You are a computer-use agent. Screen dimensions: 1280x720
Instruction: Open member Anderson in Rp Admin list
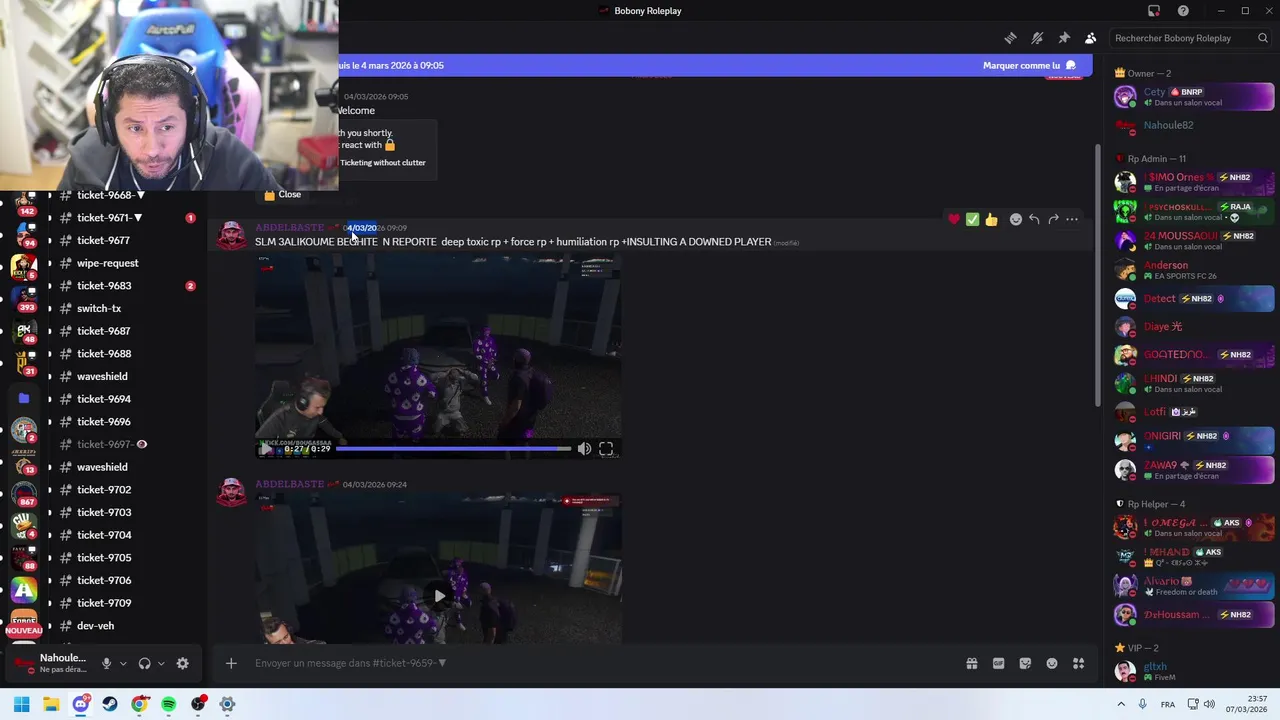pyautogui.click(x=1193, y=270)
